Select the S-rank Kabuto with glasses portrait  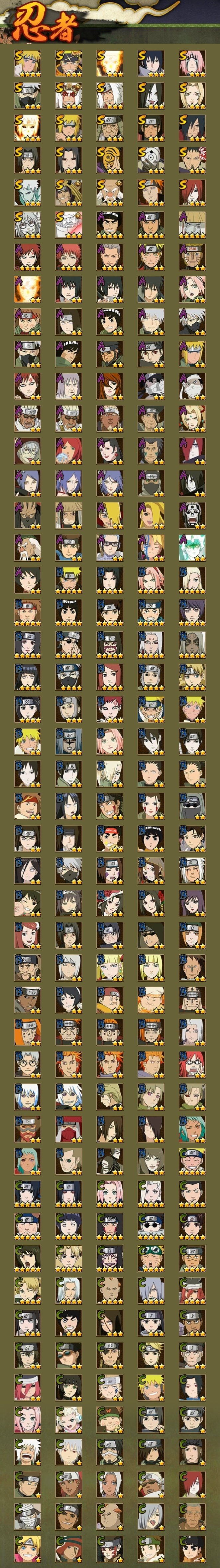[x=27, y=225]
